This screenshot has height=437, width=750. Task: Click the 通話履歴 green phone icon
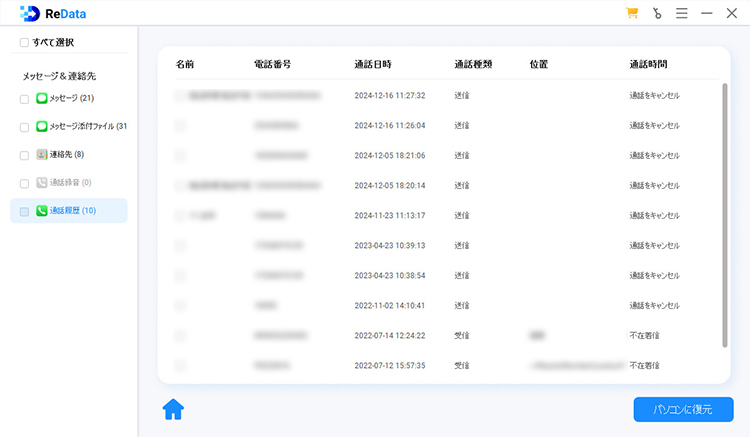tap(42, 210)
